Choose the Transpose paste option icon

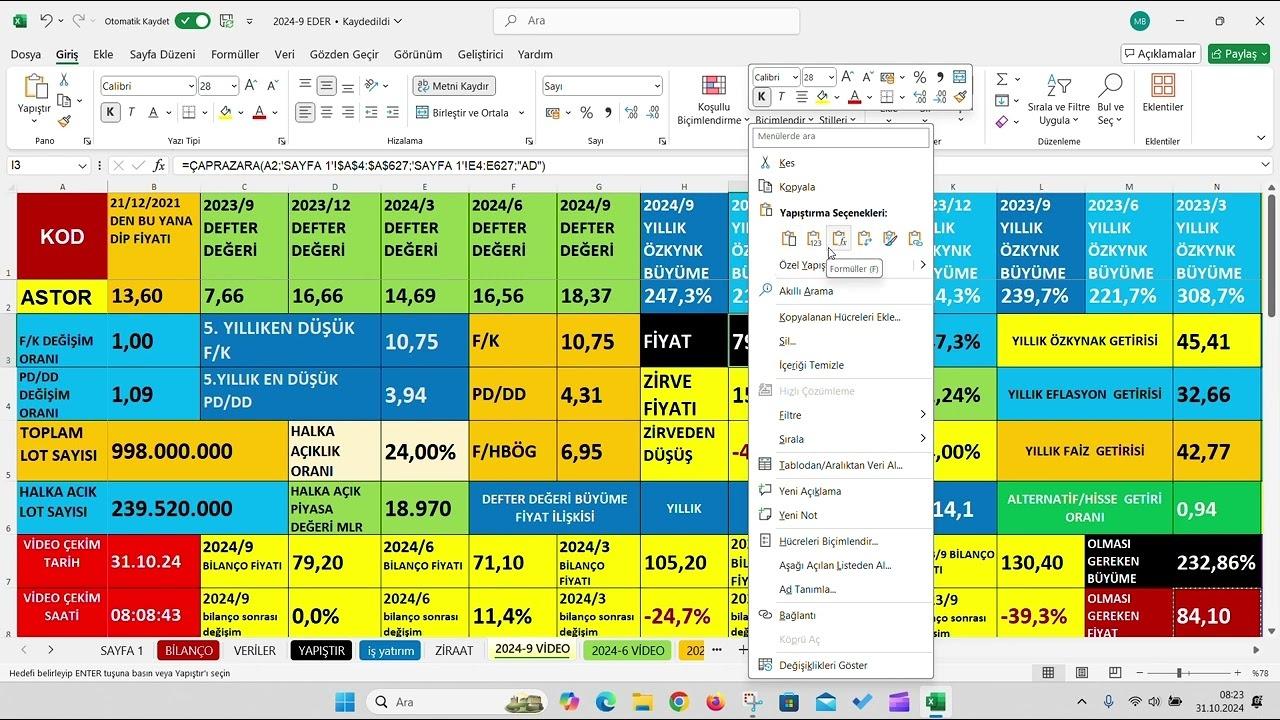tap(864, 238)
